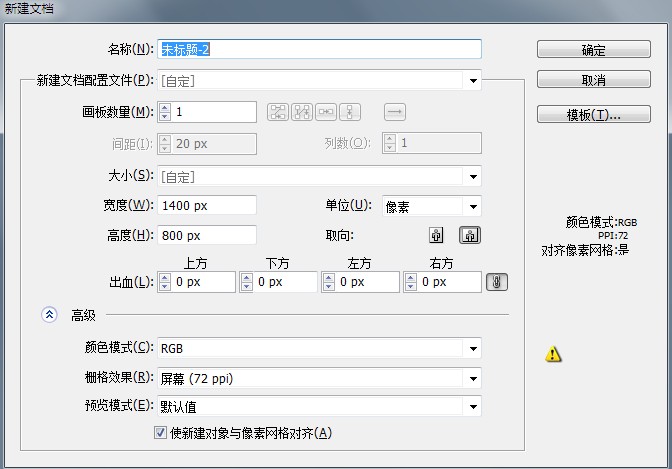The image size is (672, 469).
Task: Select landscape orientation icon
Action: pyautogui.click(x=469, y=236)
